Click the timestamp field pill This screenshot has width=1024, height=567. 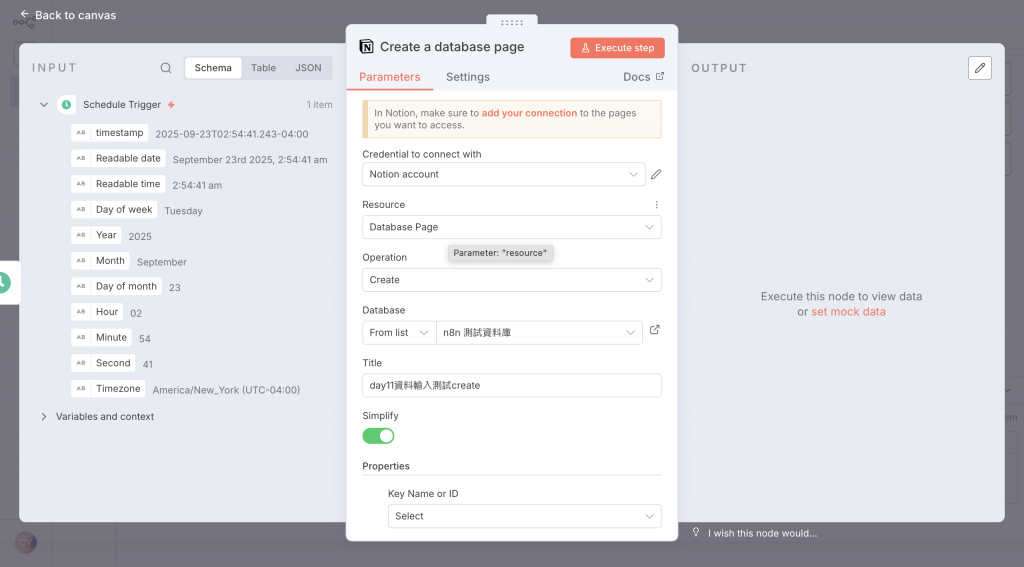110,133
